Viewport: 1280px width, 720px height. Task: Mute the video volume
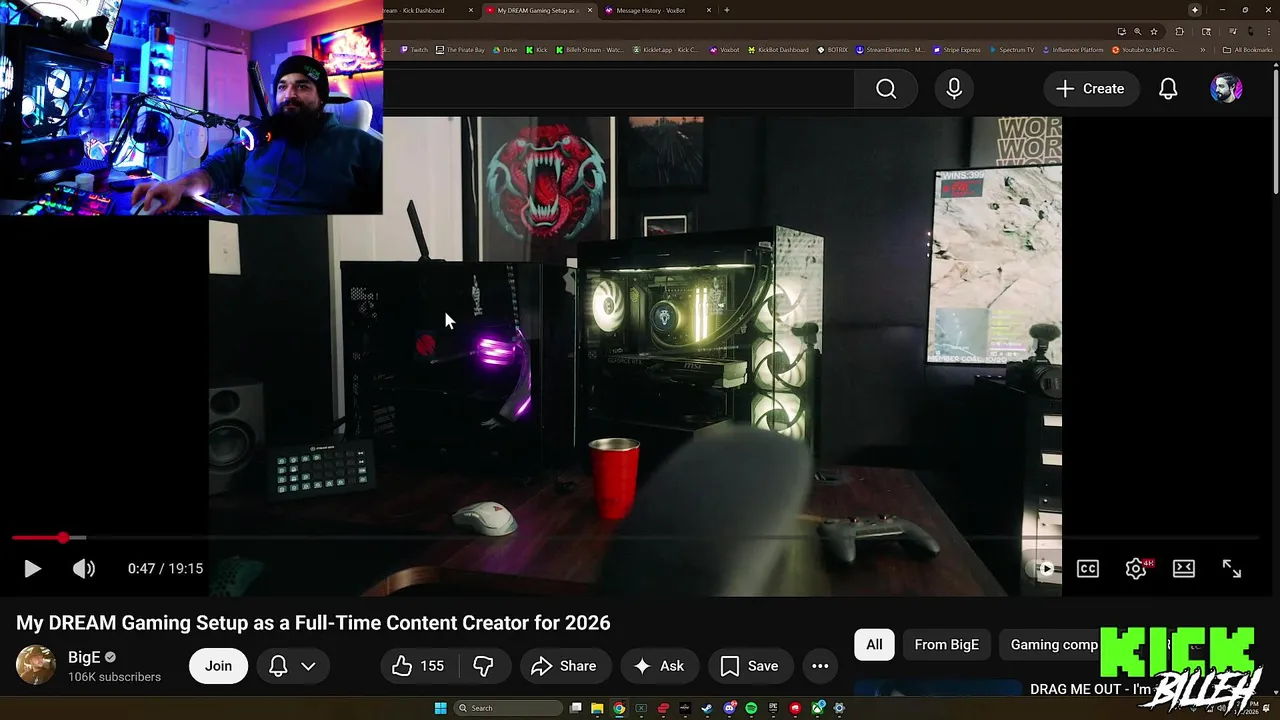coord(84,568)
